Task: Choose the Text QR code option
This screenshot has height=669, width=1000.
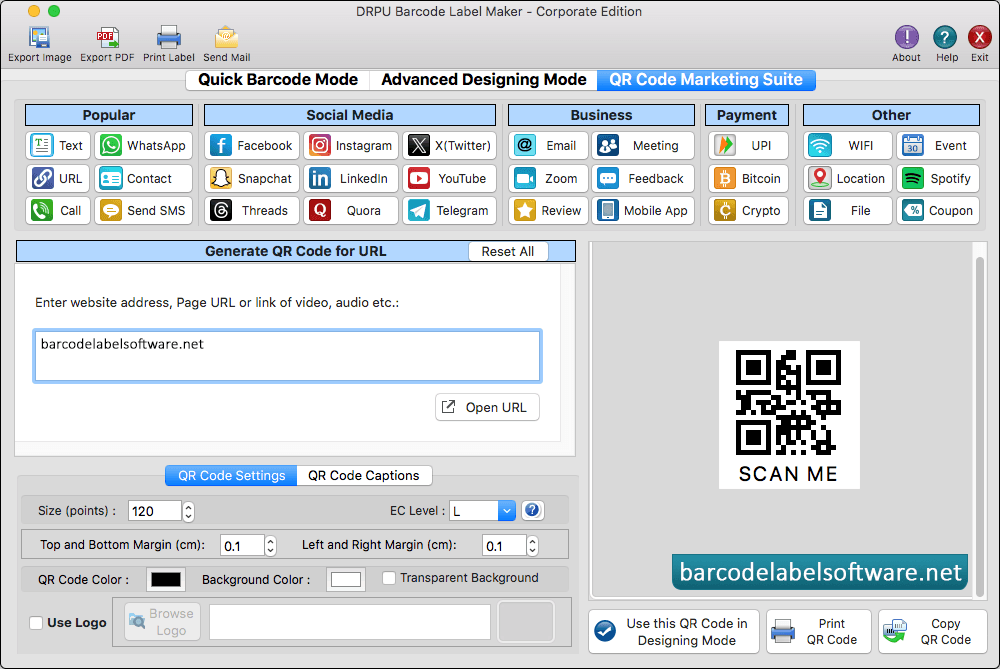Action: click(58, 145)
